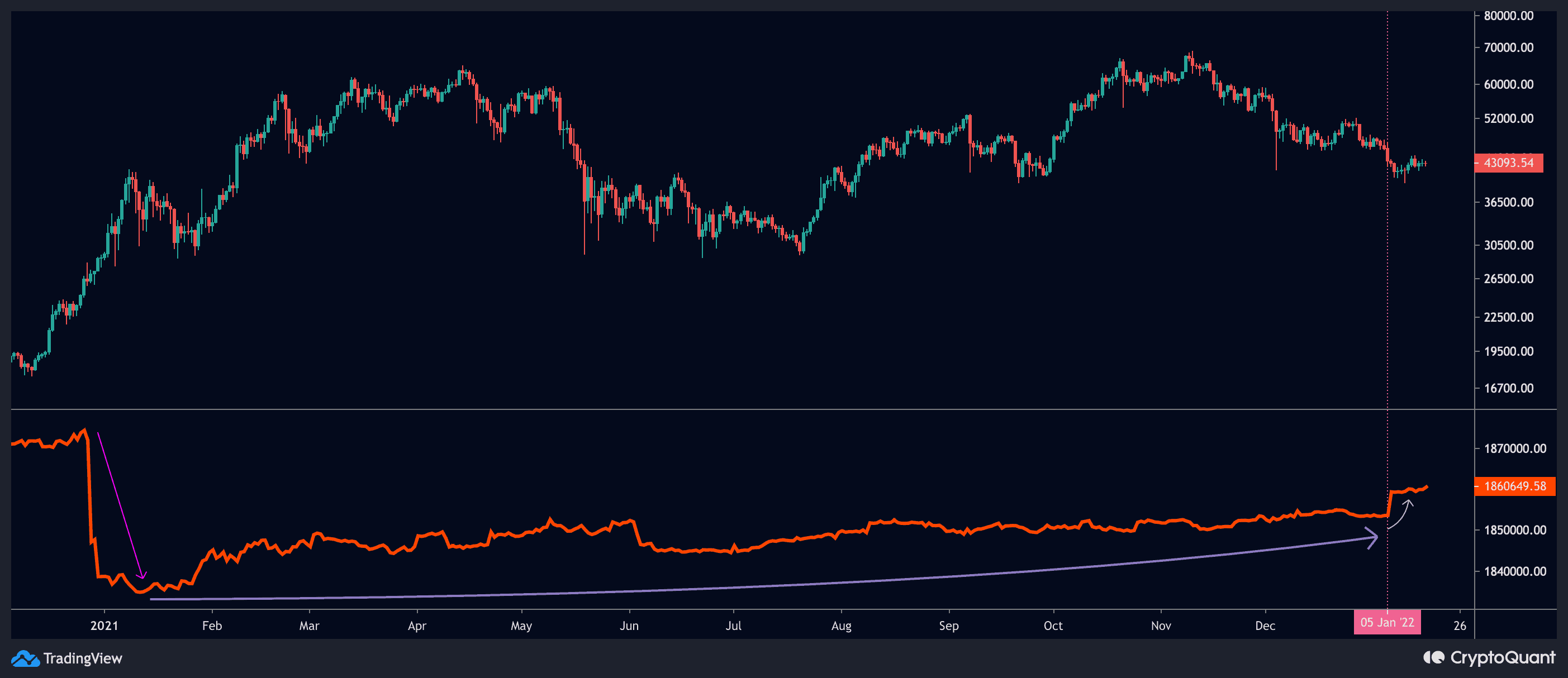Click the 30500.00 price axis label
The height and width of the screenshot is (678, 1568).
click(1508, 245)
